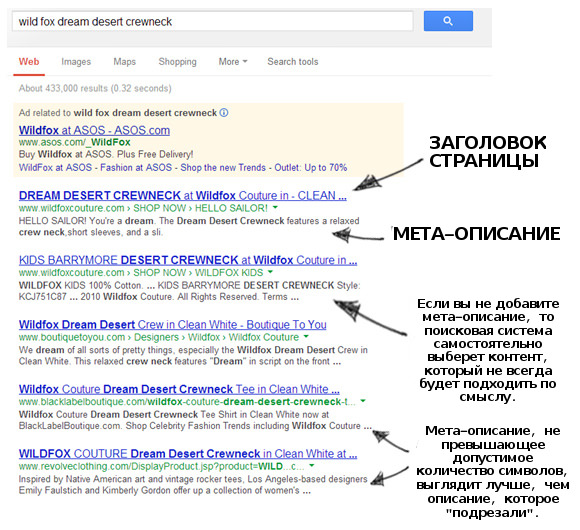Expand the More menu in search tabs
The image size is (580, 530).
(x=233, y=62)
